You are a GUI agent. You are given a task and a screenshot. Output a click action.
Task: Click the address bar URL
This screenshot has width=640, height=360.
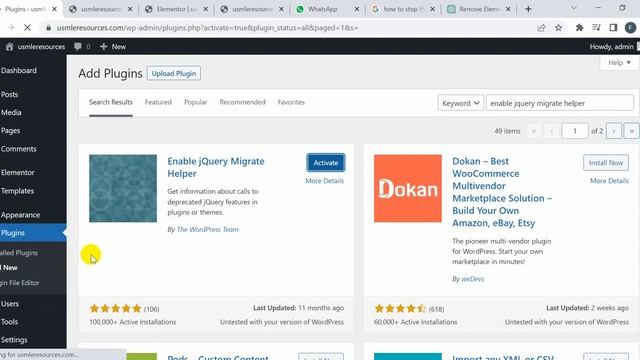pos(207,28)
